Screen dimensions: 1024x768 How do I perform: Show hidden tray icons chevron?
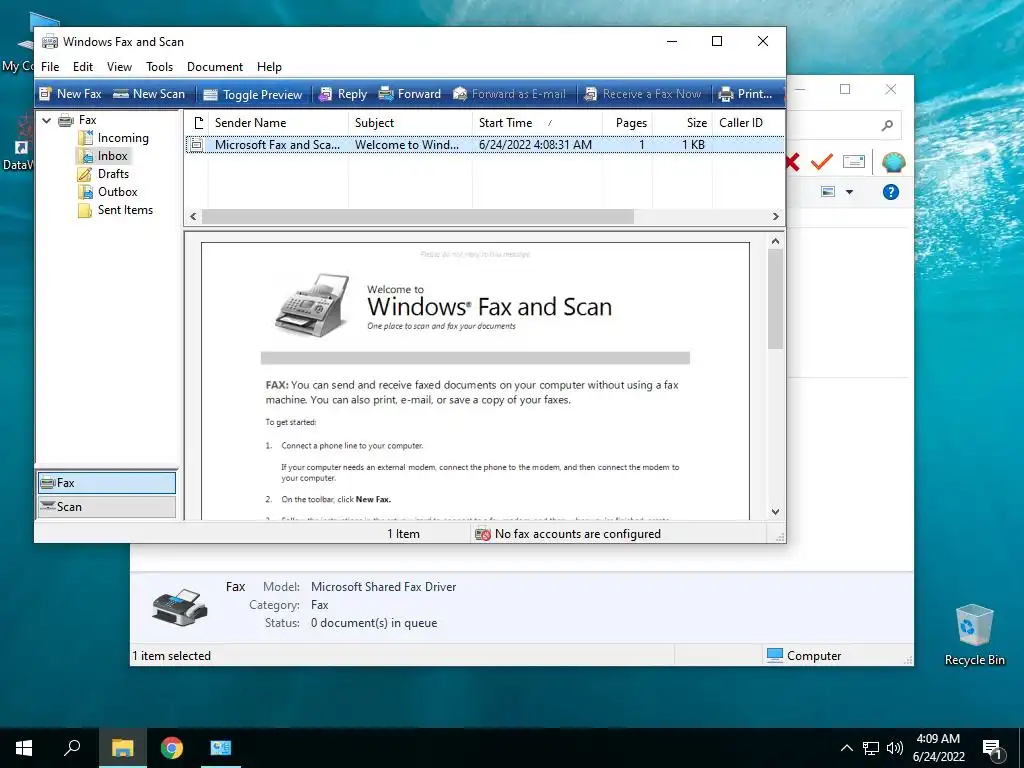846,748
